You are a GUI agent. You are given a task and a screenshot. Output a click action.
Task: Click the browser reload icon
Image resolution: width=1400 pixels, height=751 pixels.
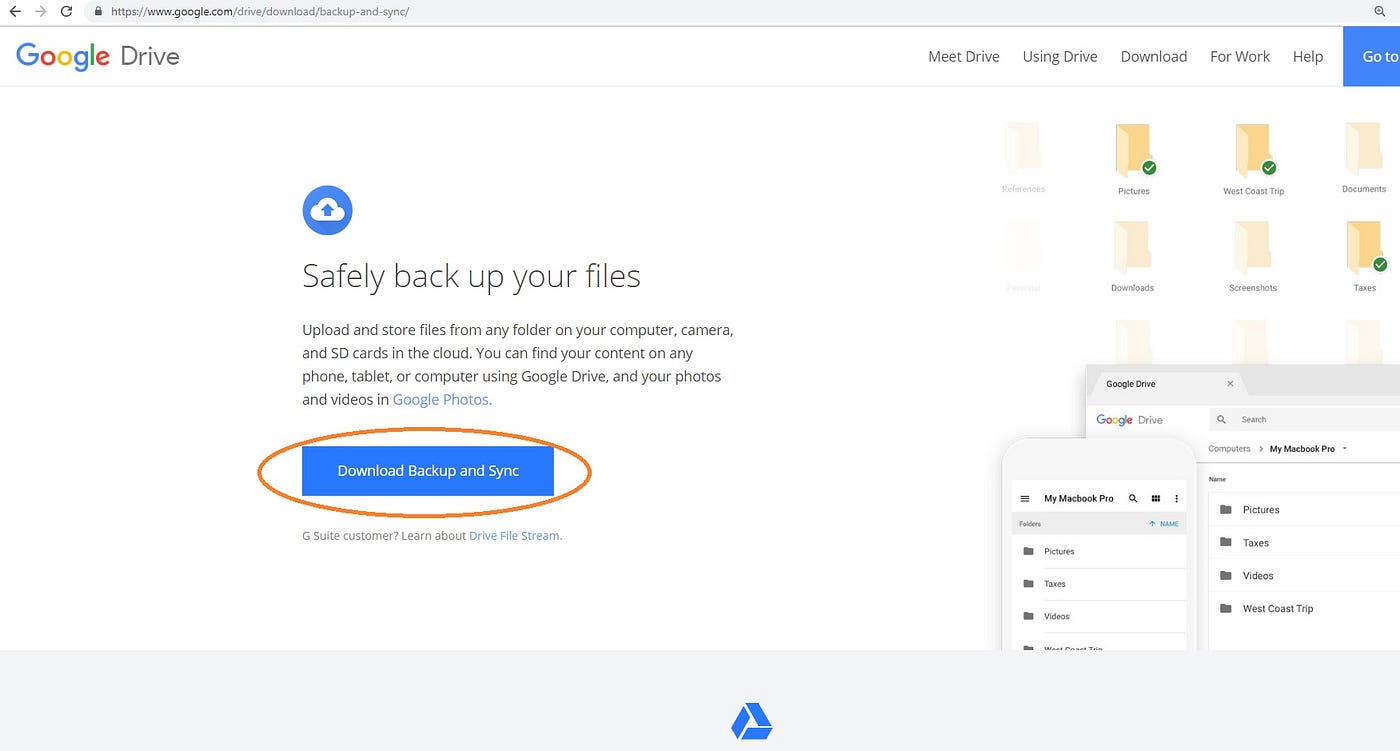click(x=66, y=11)
